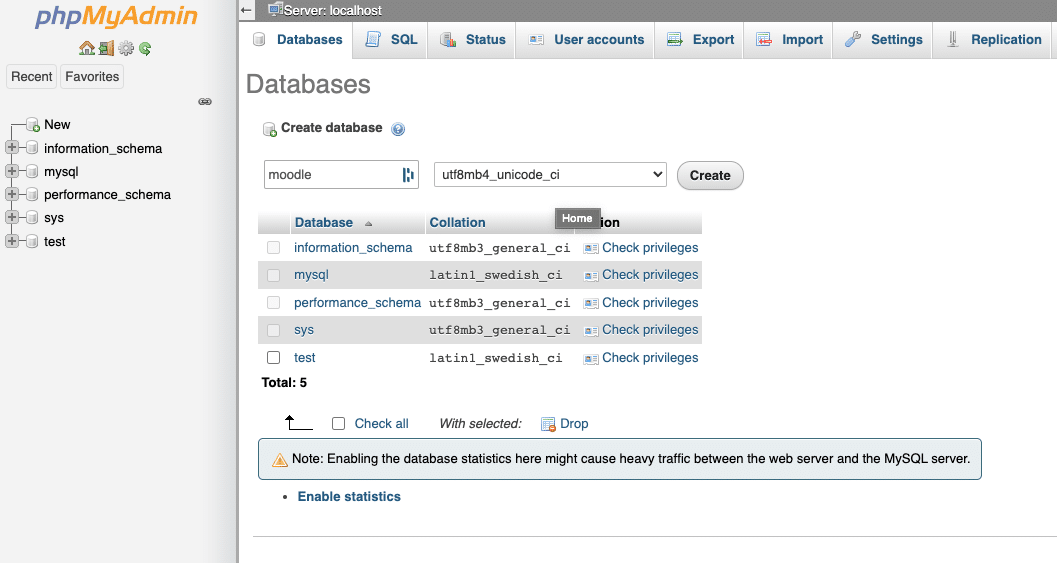Click the Drop icon next to With selected
Screen dimensions: 1057x563
pyautogui.click(x=548, y=424)
